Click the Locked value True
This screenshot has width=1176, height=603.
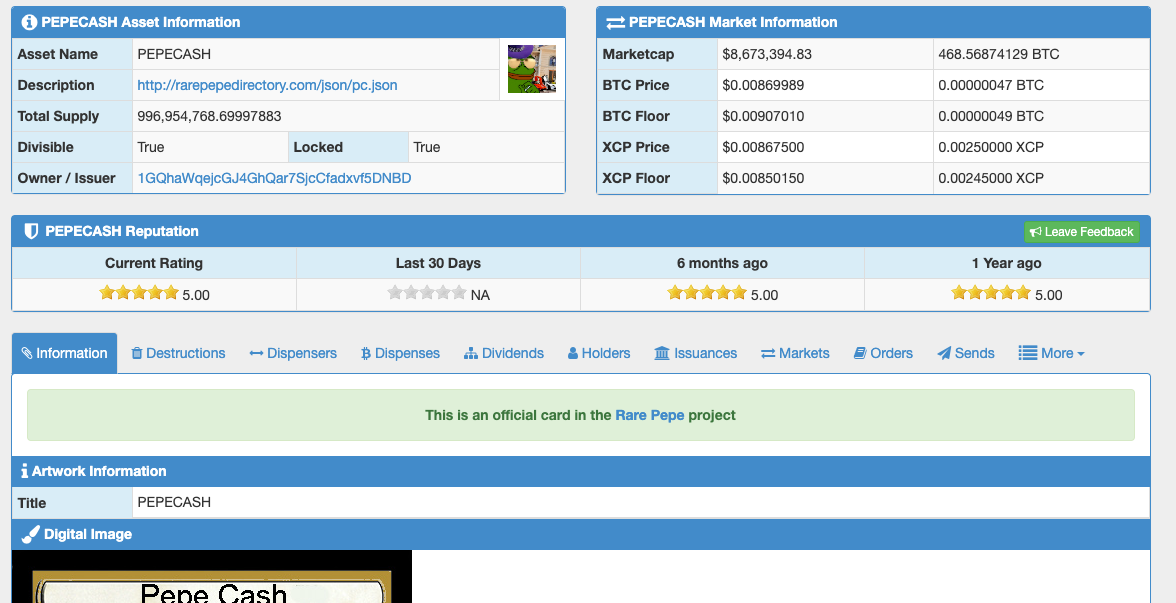(427, 147)
